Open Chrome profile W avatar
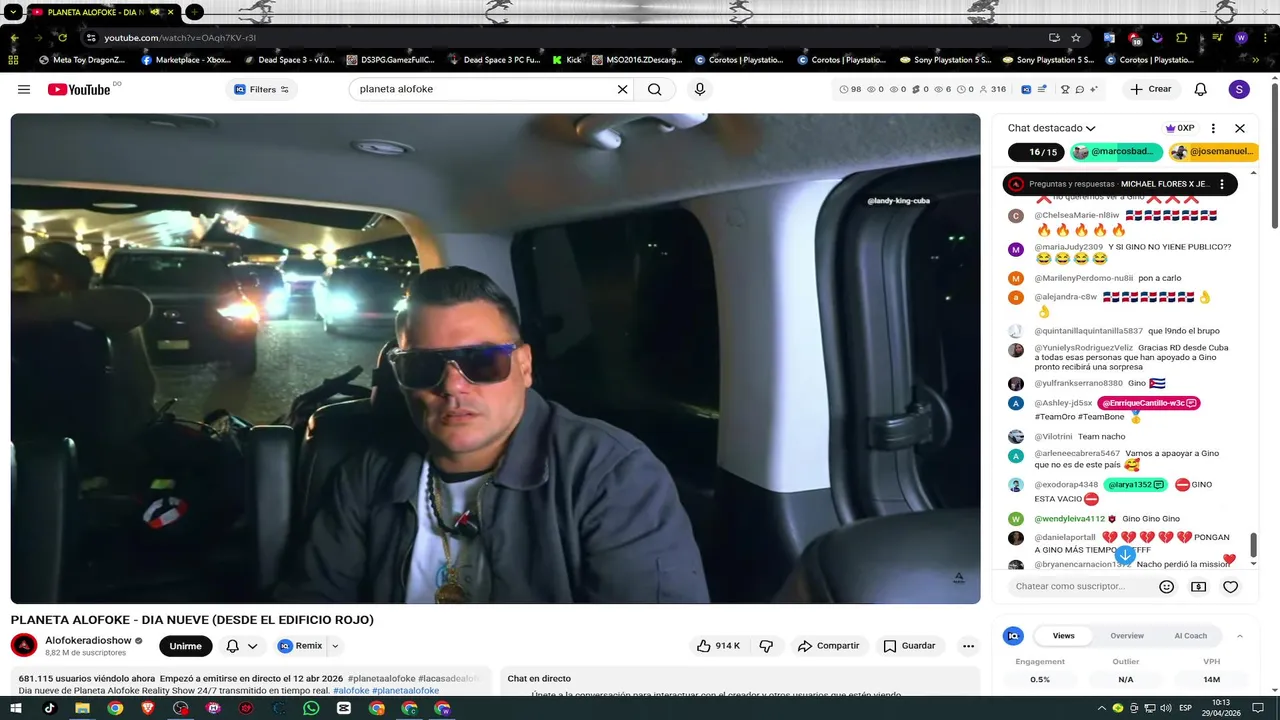The height and width of the screenshot is (720, 1280). tap(1241, 38)
